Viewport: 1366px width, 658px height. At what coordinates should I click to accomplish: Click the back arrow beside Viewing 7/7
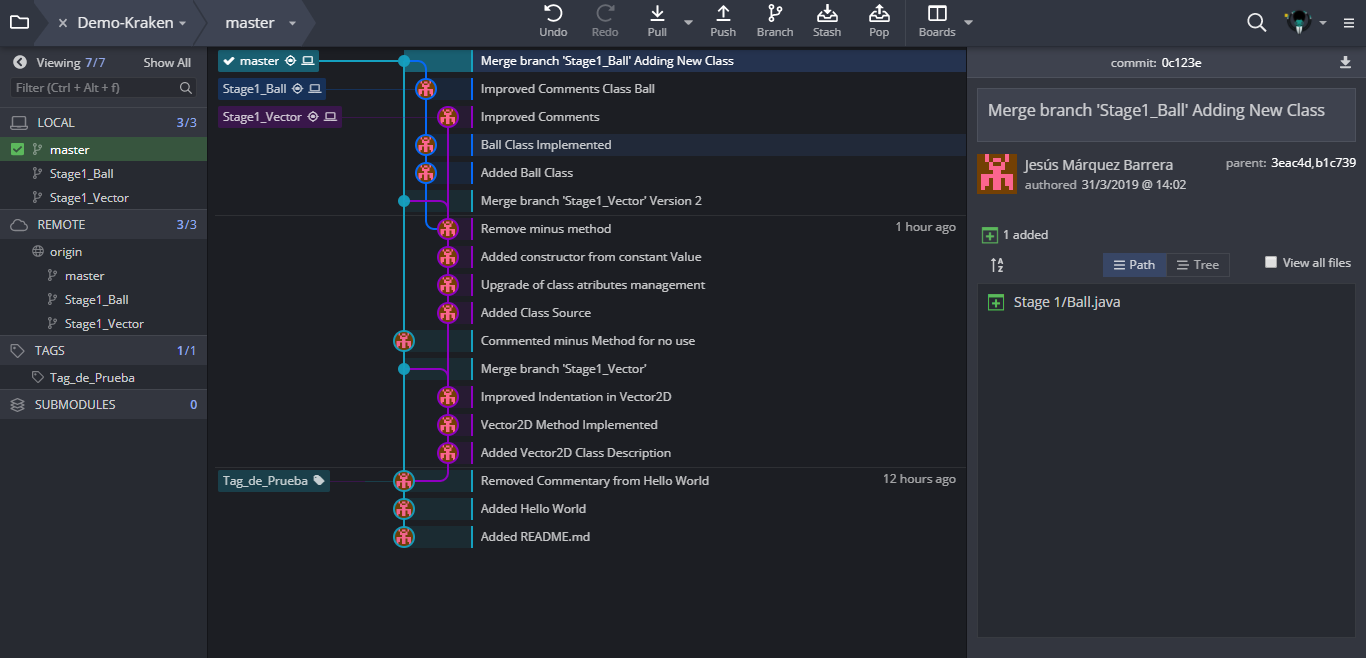(19, 62)
